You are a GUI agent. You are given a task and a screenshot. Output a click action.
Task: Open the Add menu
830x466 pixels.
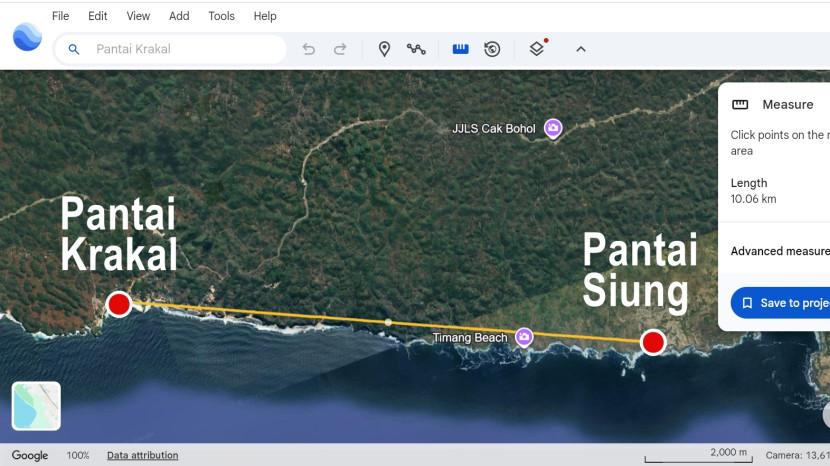coord(179,16)
